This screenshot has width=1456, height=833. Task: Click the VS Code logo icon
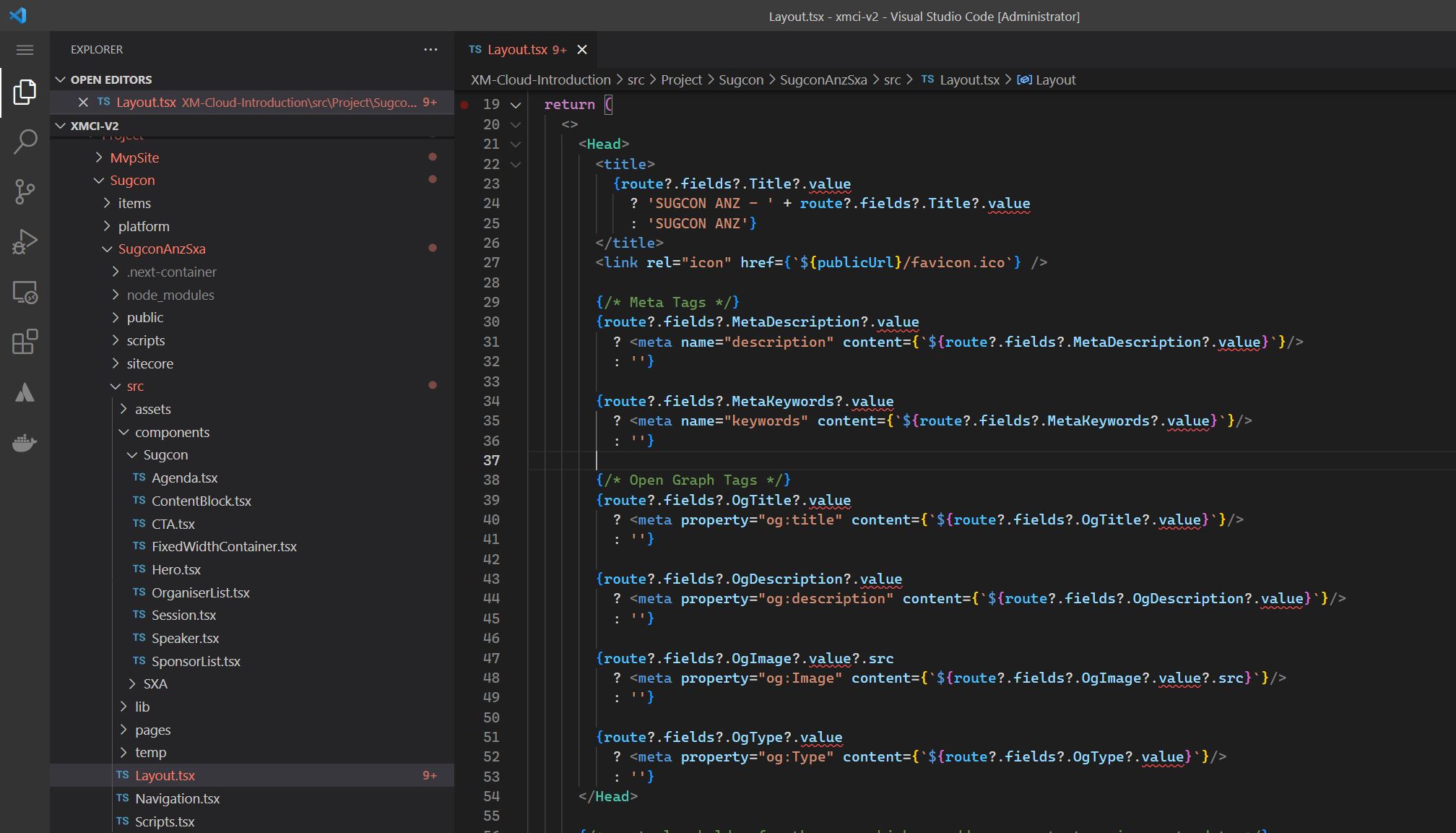pyautogui.click(x=18, y=15)
